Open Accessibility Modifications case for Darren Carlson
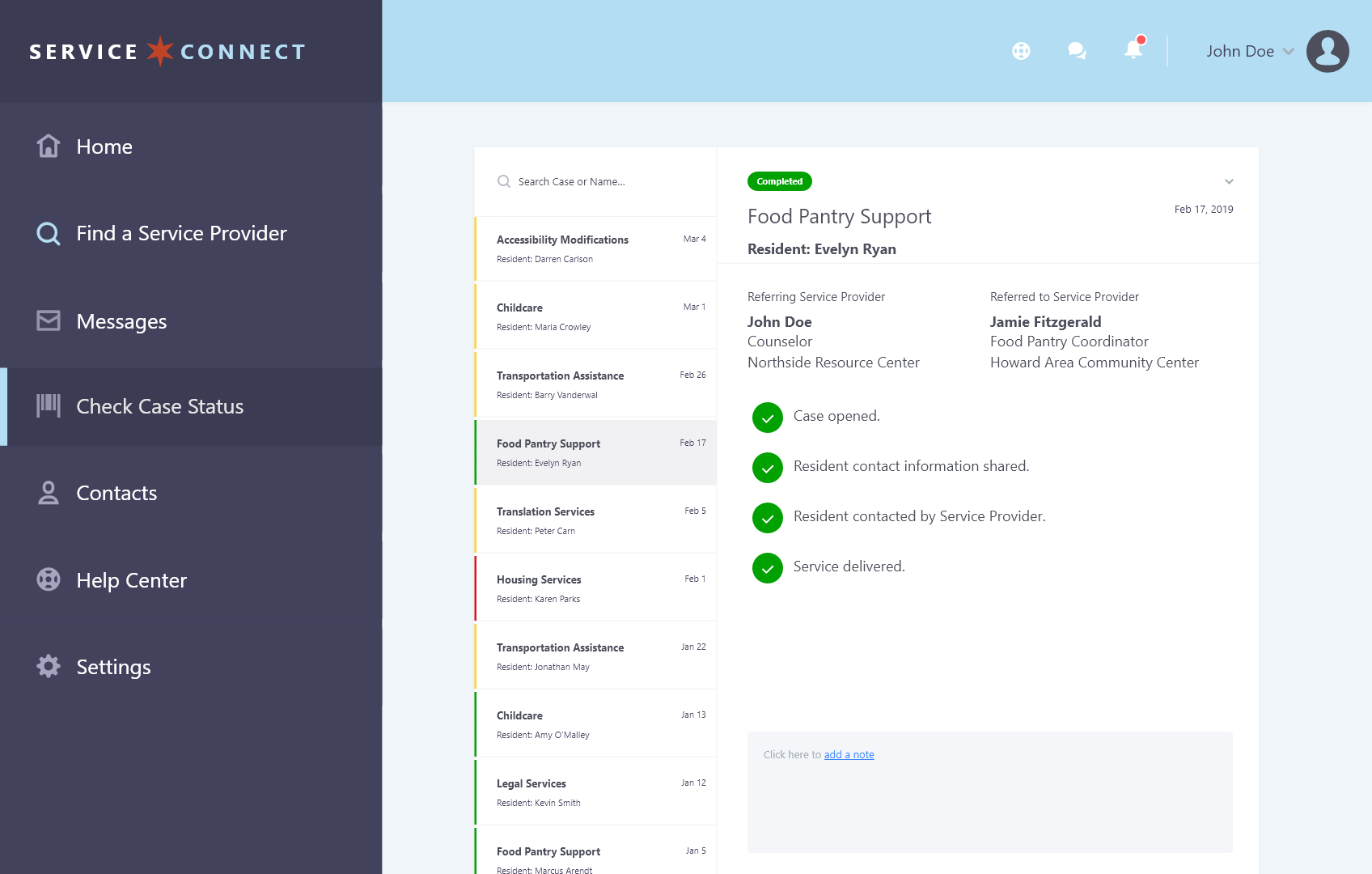This screenshot has width=1372, height=874. click(x=595, y=249)
